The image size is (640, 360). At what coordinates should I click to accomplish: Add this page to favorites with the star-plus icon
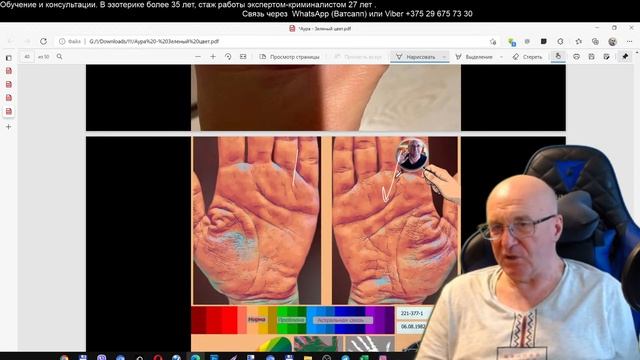point(493,41)
